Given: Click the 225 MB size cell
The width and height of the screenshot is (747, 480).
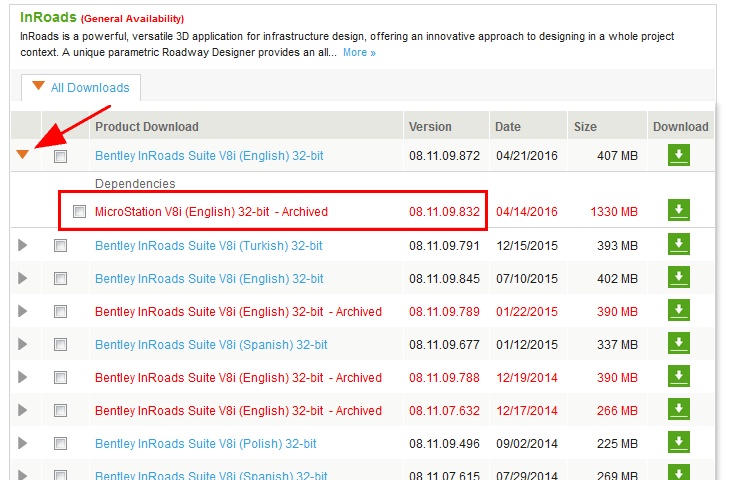Looking at the screenshot, I should click(617, 444).
